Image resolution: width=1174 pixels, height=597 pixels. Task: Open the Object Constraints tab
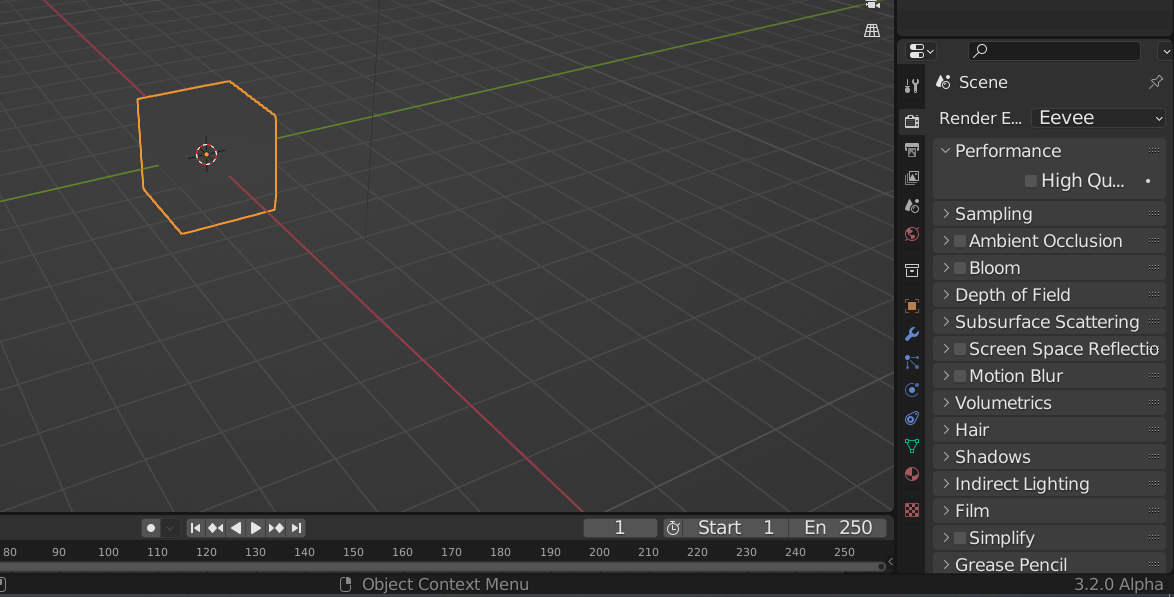(x=911, y=418)
